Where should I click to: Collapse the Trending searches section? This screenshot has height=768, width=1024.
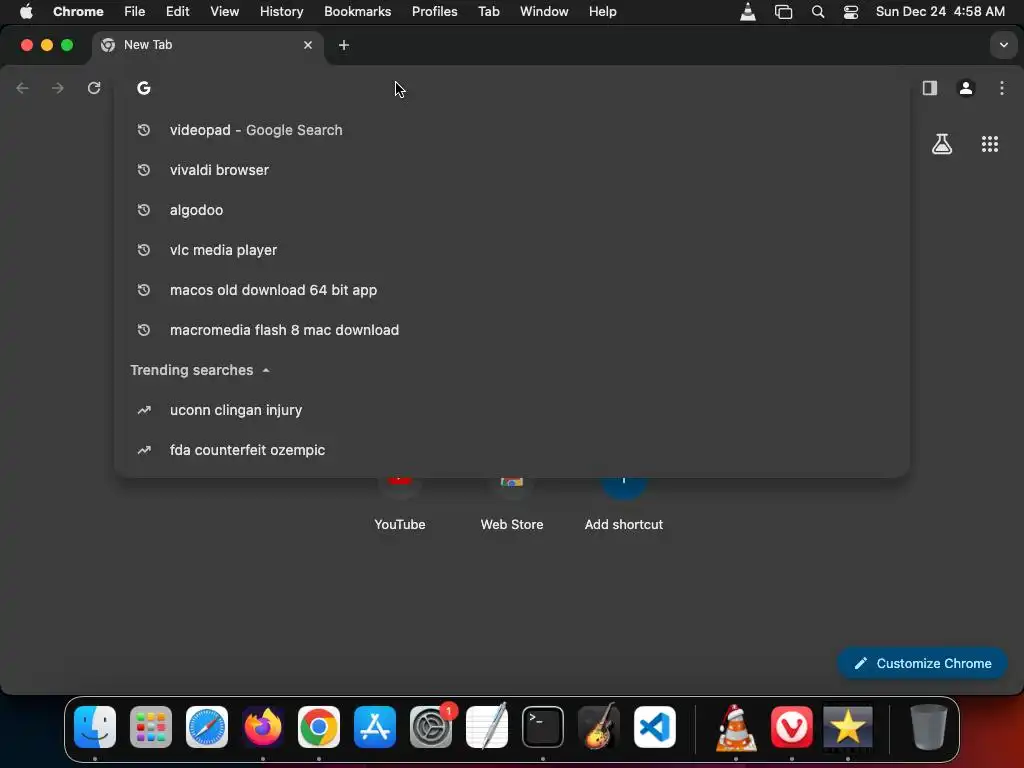pos(266,370)
